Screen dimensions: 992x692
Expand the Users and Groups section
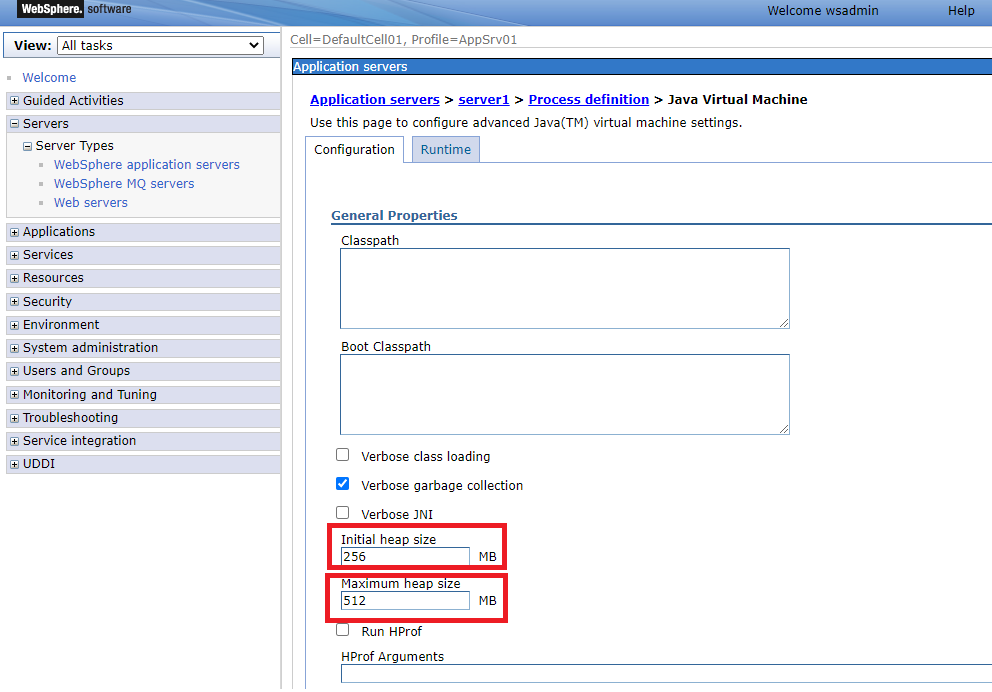pos(15,371)
